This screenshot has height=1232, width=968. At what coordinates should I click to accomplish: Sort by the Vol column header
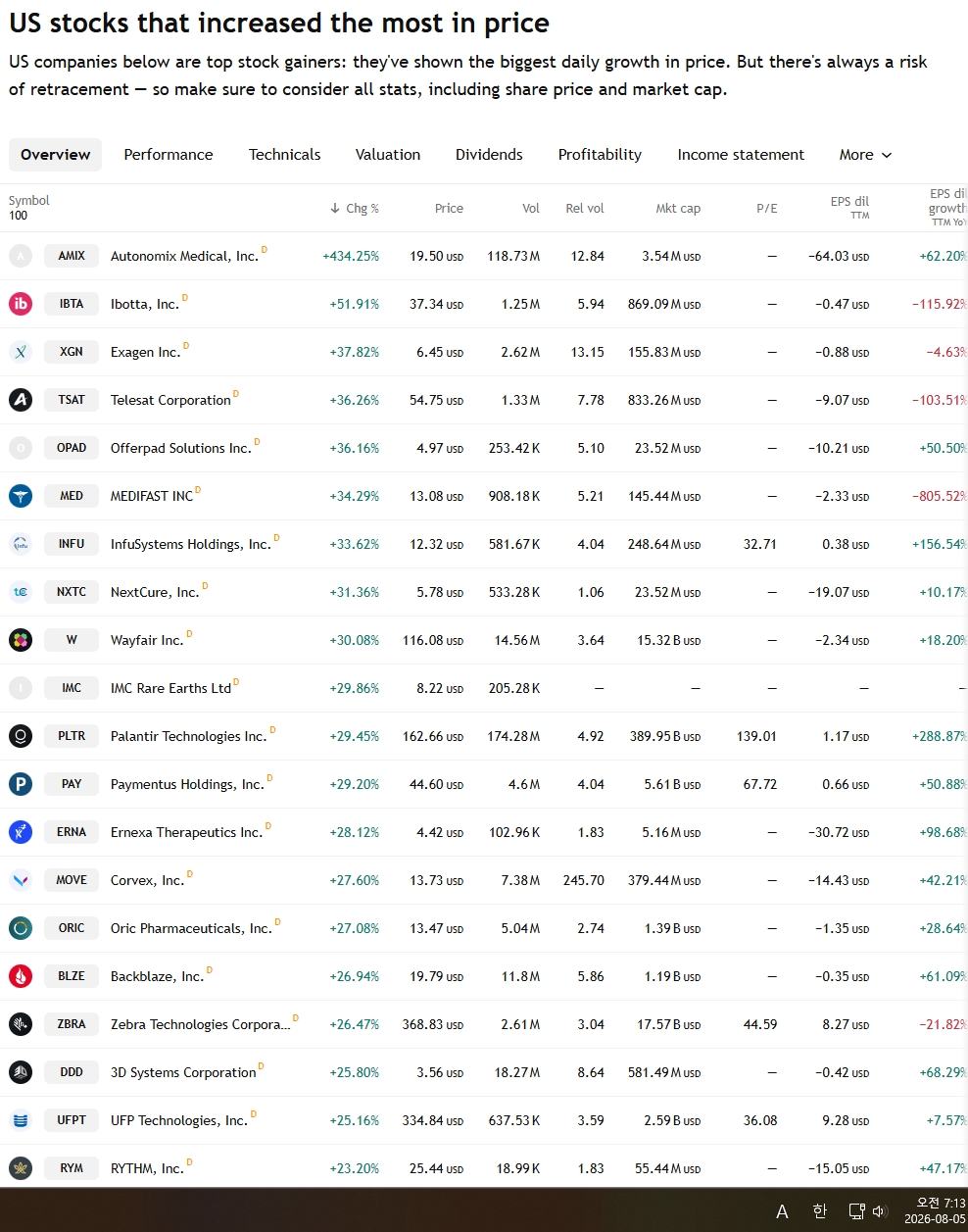point(531,209)
